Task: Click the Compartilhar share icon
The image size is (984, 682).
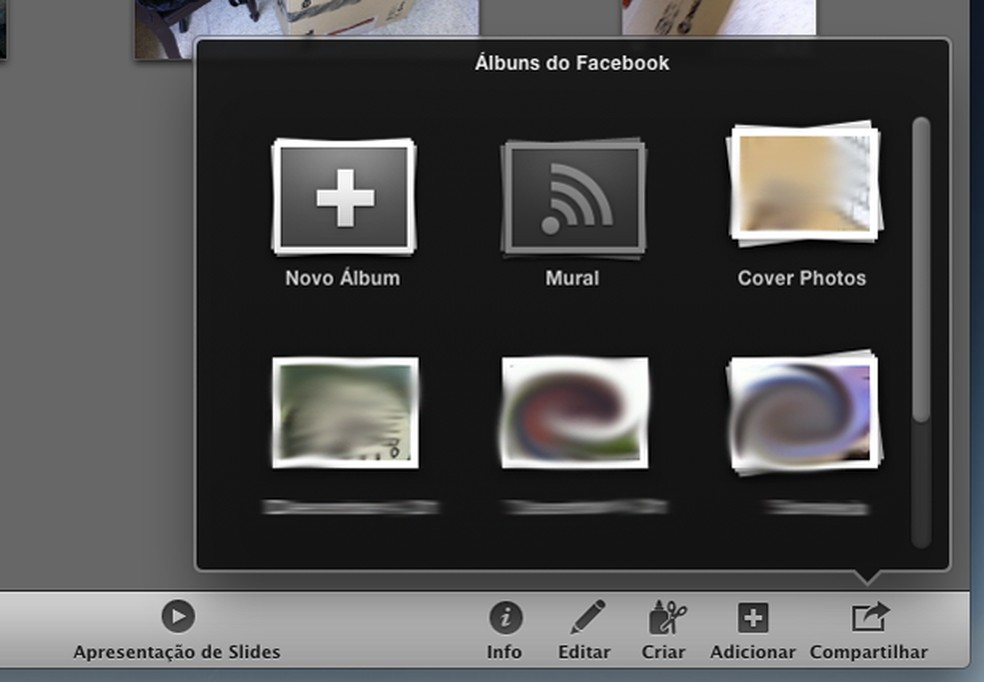Action: point(870,617)
